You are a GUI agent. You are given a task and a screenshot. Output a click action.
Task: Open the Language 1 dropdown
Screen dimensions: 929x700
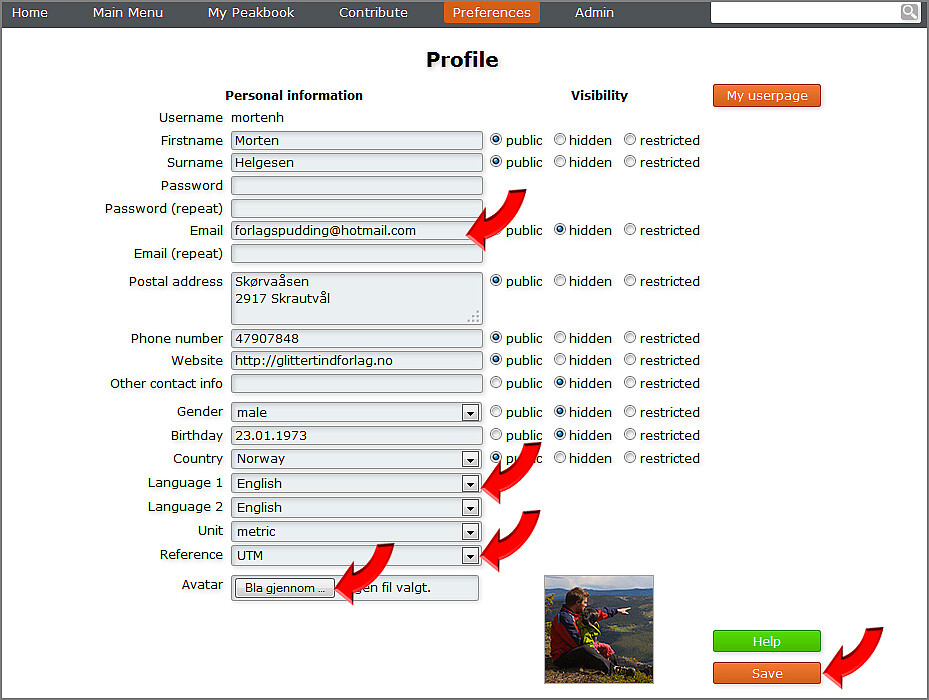(469, 484)
